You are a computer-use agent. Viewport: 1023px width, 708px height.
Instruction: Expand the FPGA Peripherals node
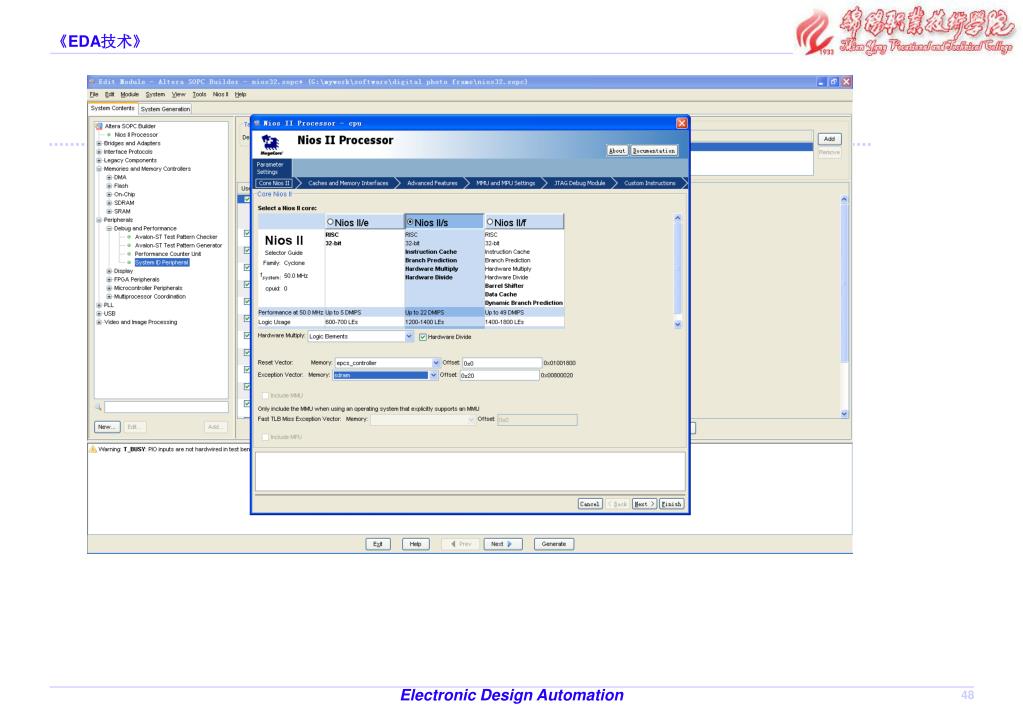[110, 280]
